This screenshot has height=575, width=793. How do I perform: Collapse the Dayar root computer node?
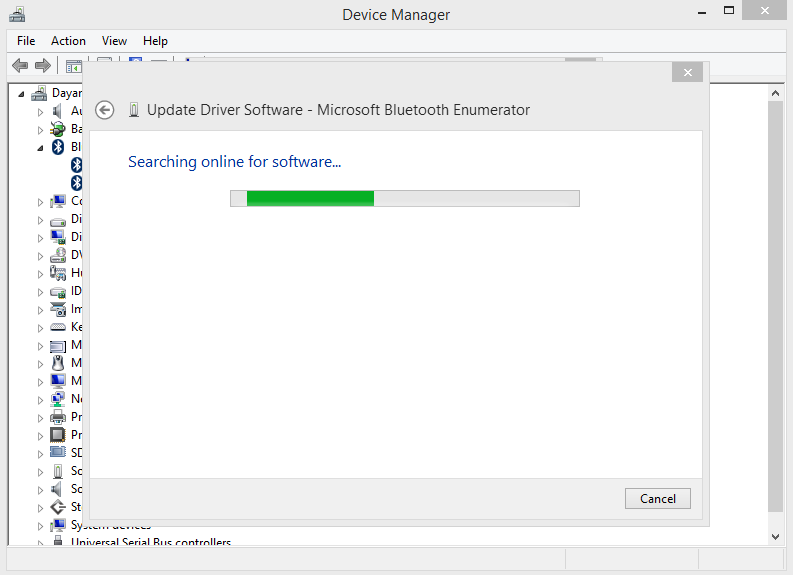[21, 94]
